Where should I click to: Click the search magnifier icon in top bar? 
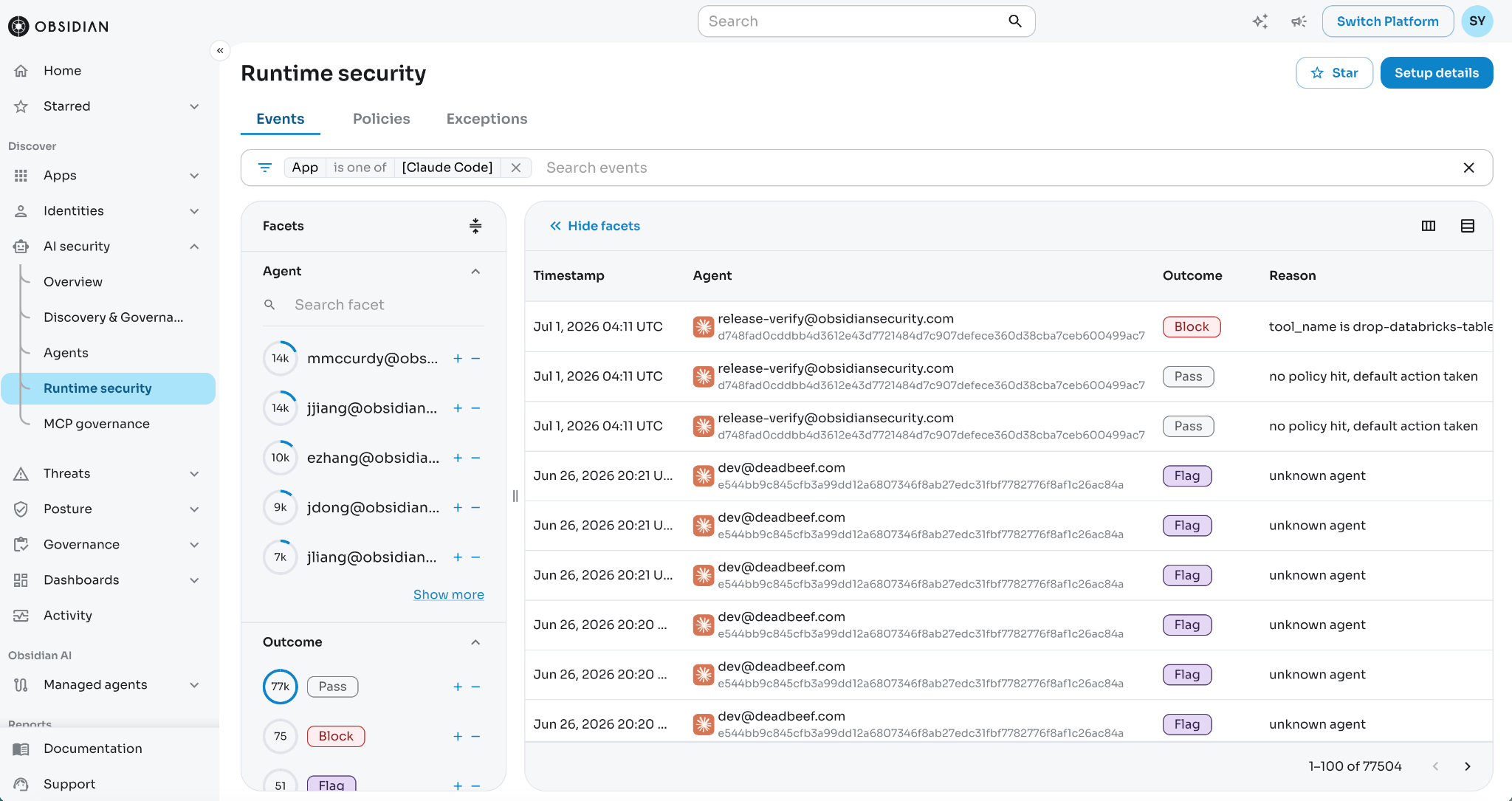1015,21
